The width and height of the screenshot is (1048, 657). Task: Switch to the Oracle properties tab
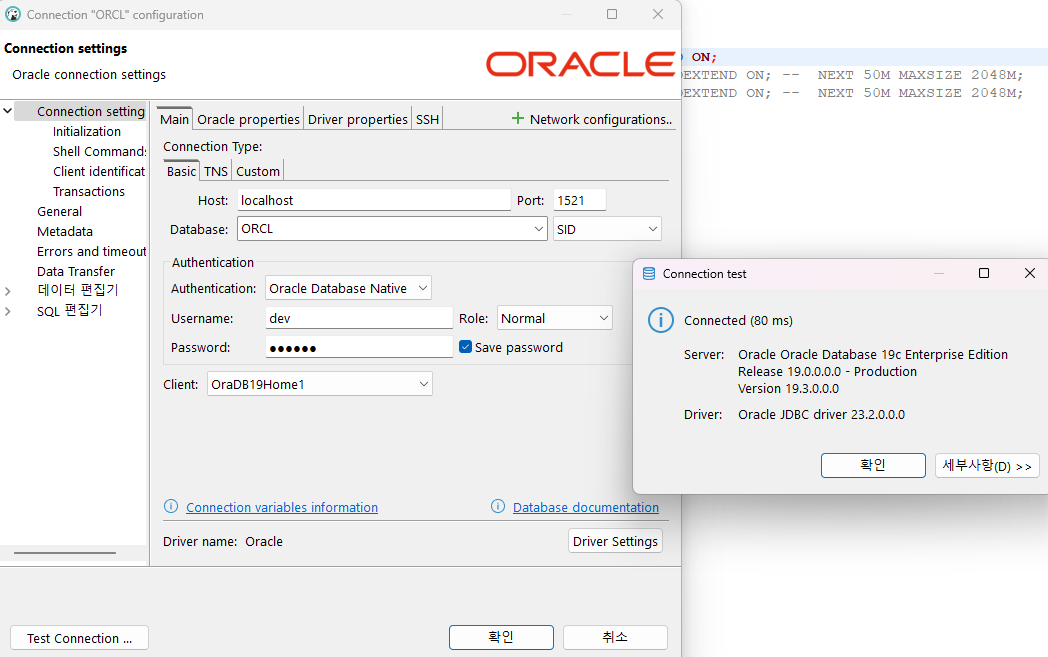(248, 119)
